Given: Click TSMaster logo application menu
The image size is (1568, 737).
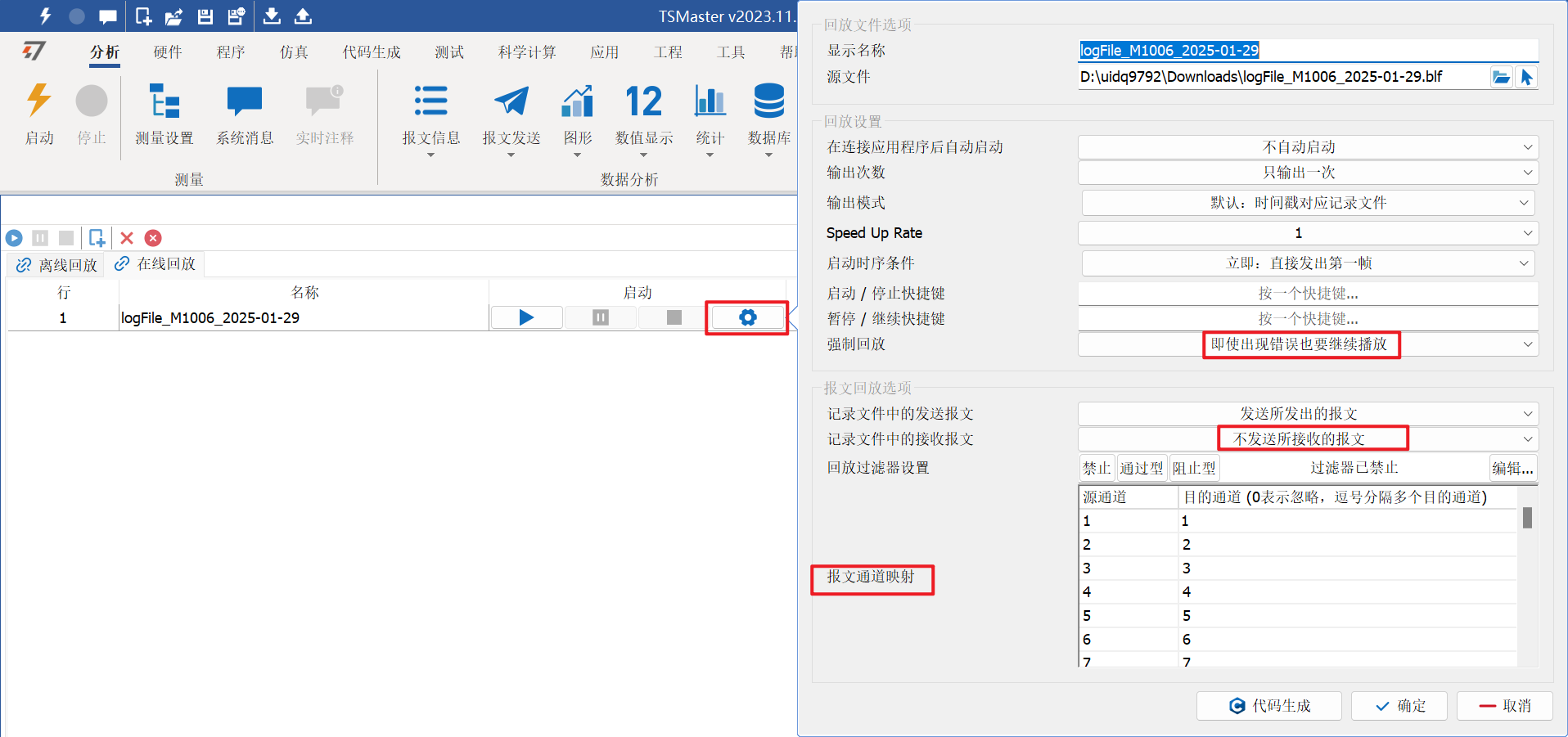Looking at the screenshot, I should tap(34, 52).
